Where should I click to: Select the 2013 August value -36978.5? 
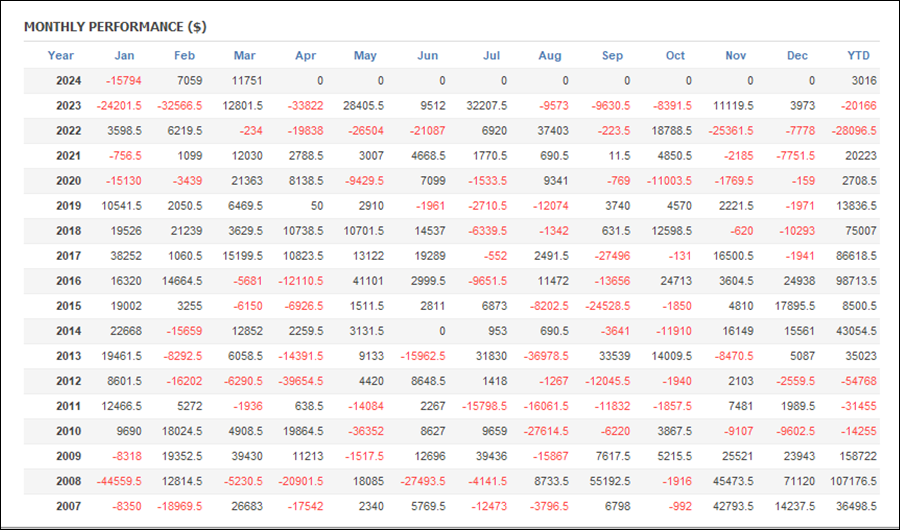[546, 356]
